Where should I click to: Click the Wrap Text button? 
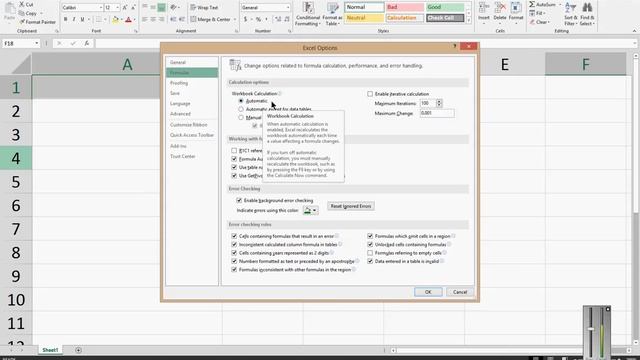tap(204, 7)
